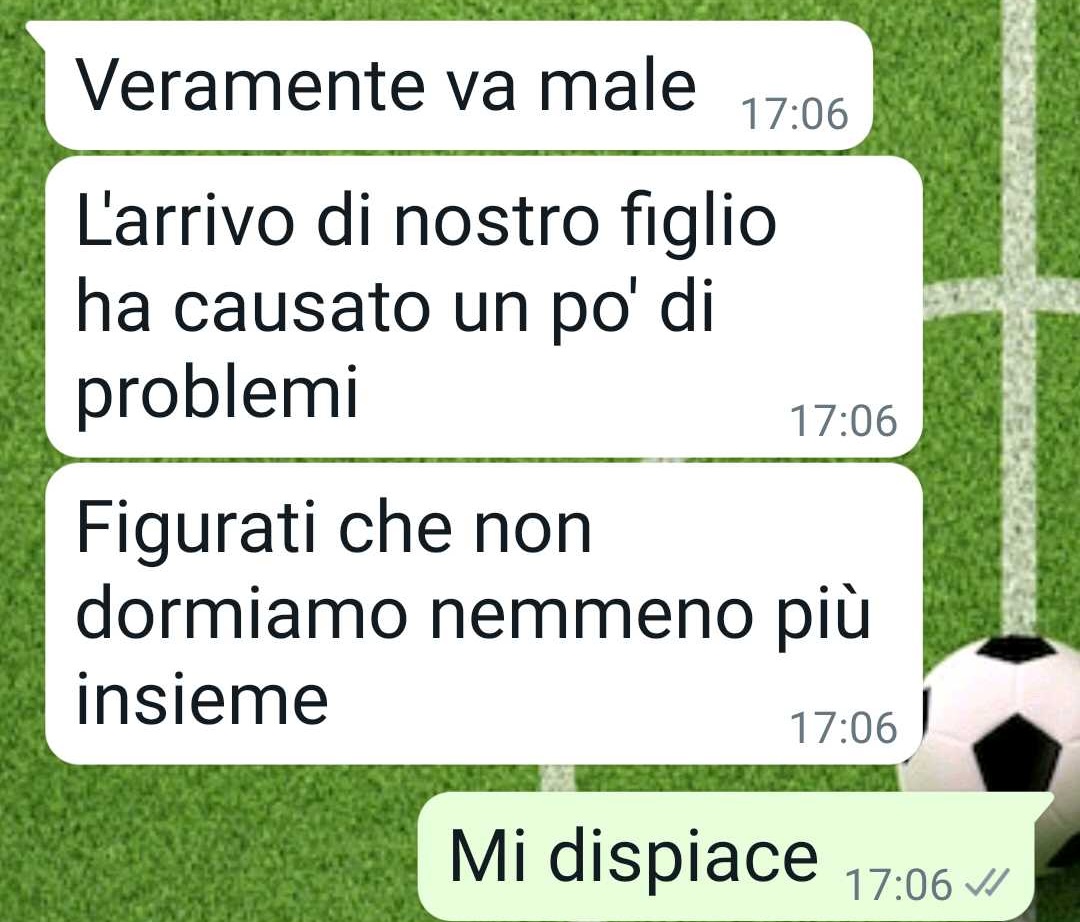Tap the double check read receipt icon
This screenshot has width=1080, height=922.
pos(988,883)
